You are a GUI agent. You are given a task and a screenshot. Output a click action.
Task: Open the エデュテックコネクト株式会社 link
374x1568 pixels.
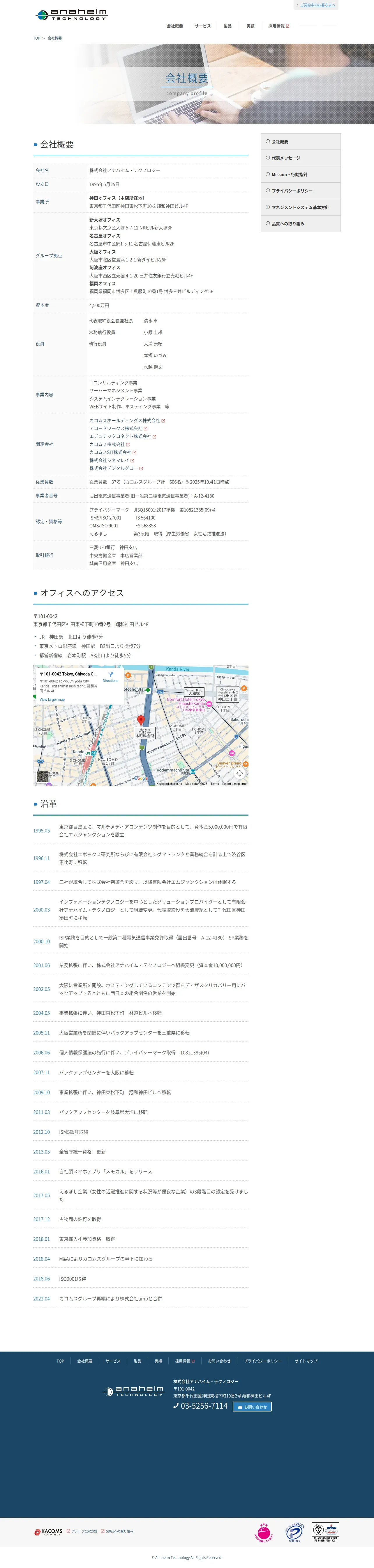tap(122, 436)
